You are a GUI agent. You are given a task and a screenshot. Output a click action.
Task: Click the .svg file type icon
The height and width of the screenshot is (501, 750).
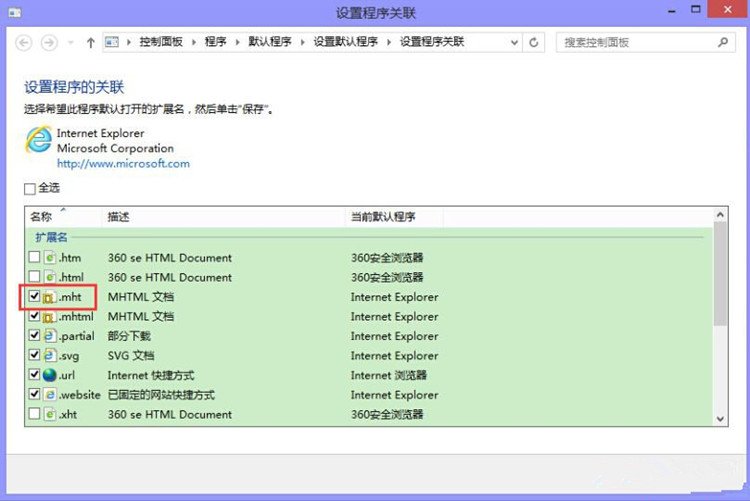tap(50, 356)
